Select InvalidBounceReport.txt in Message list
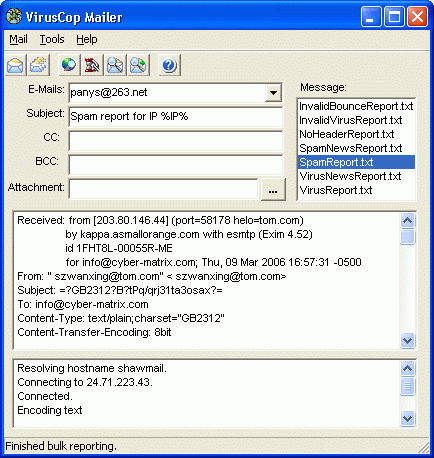 (356, 106)
